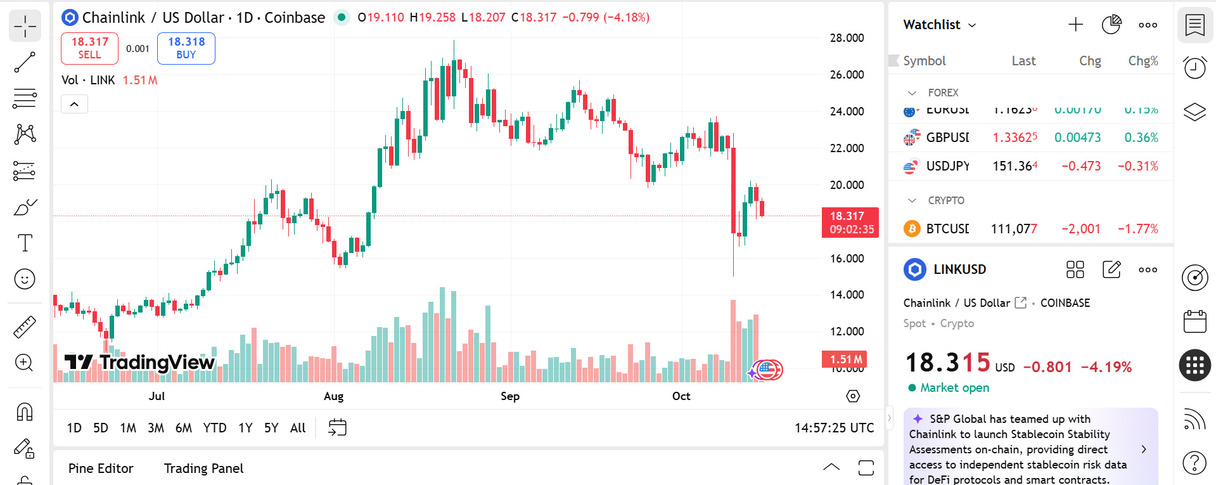Add a symbol to the watchlist
Viewport: 1216px width, 485px height.
tap(1075, 25)
